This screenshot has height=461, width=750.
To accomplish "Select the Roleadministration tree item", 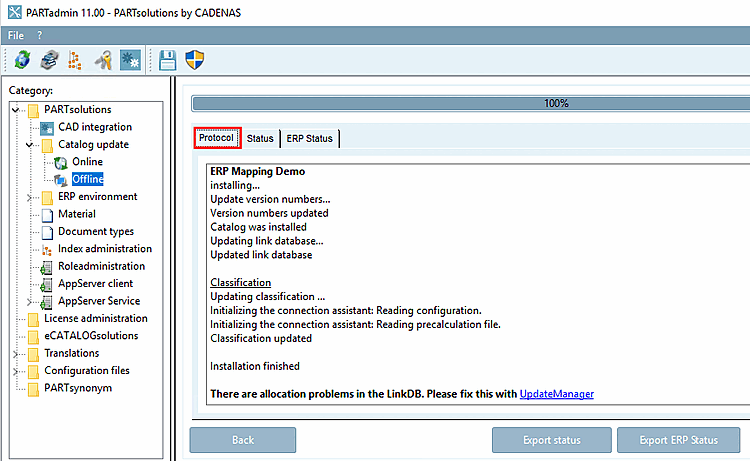I will coord(101,266).
